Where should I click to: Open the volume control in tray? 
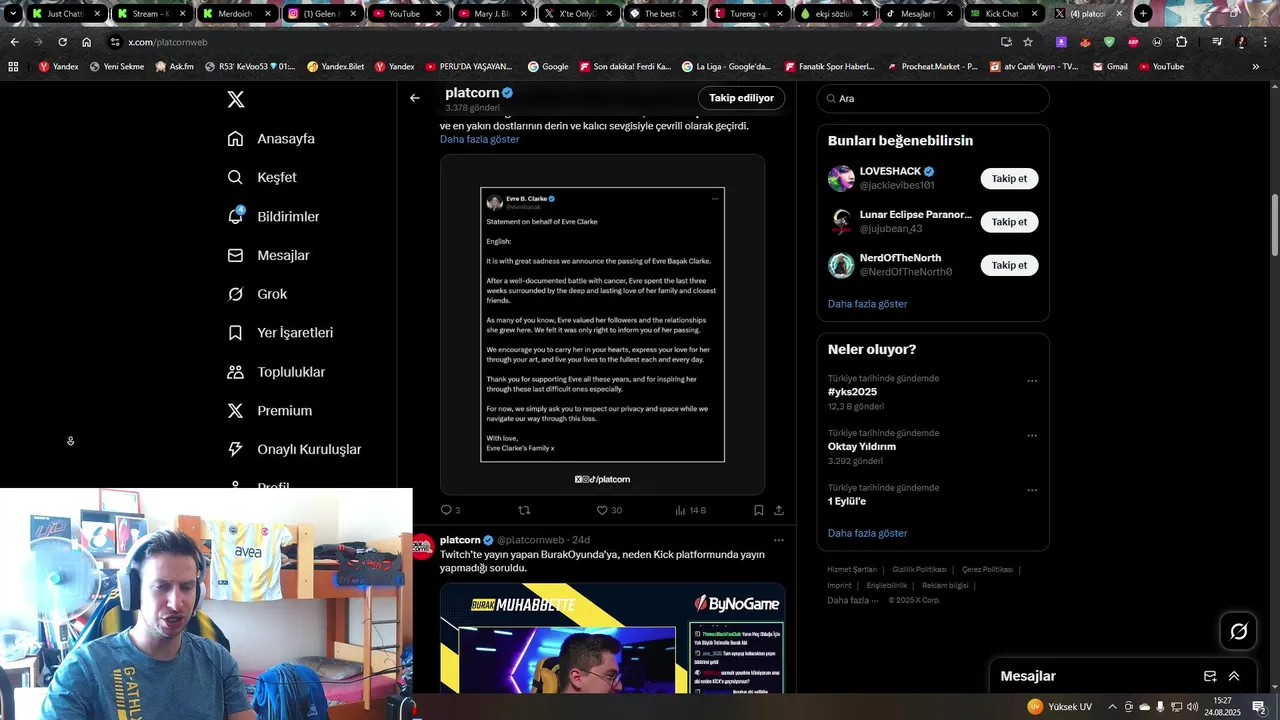pos(1192,706)
